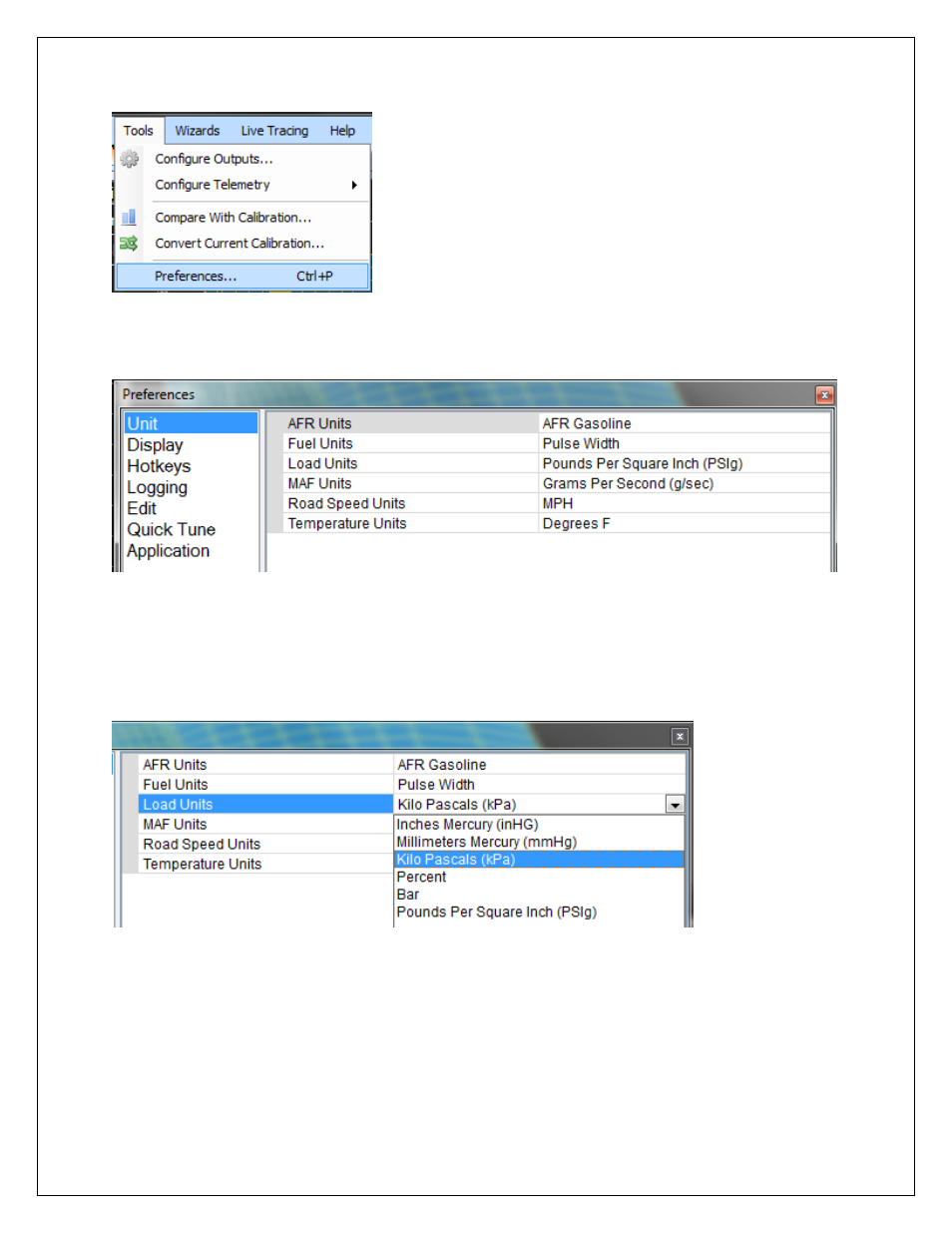Click AFR Gasoline value in lower dialog
The width and height of the screenshot is (952, 1233).
(540, 765)
